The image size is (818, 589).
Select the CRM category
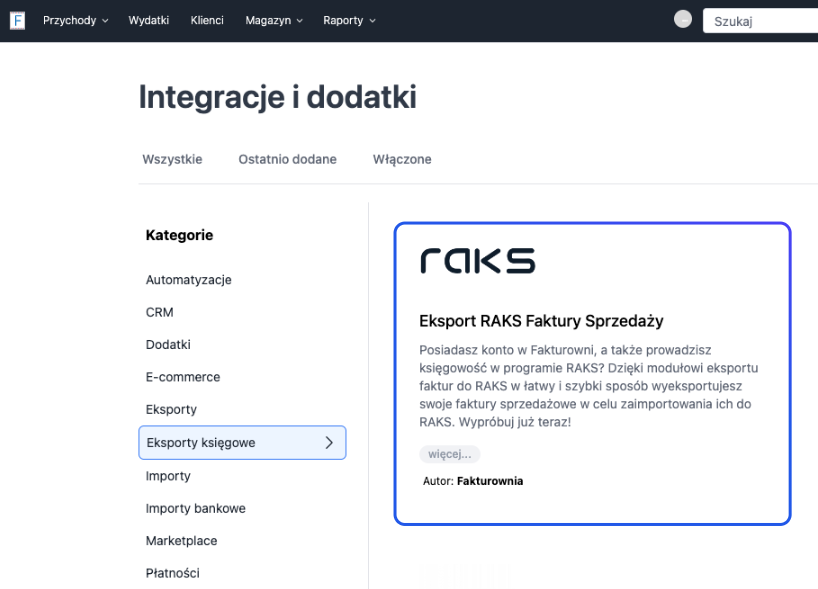coord(159,312)
